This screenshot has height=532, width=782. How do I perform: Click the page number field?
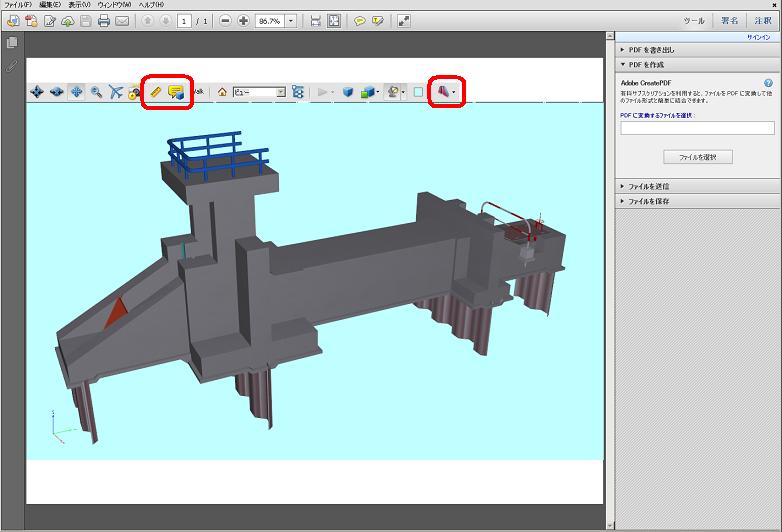point(184,21)
